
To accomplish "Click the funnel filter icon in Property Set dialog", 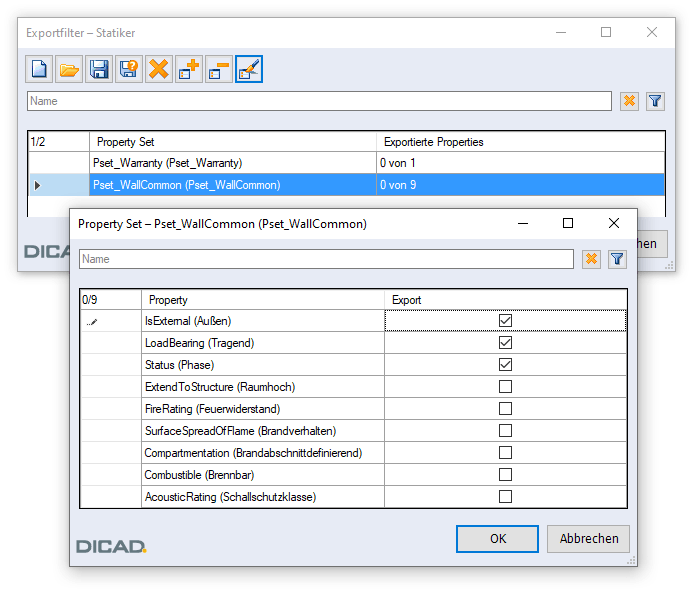I will (x=617, y=259).
